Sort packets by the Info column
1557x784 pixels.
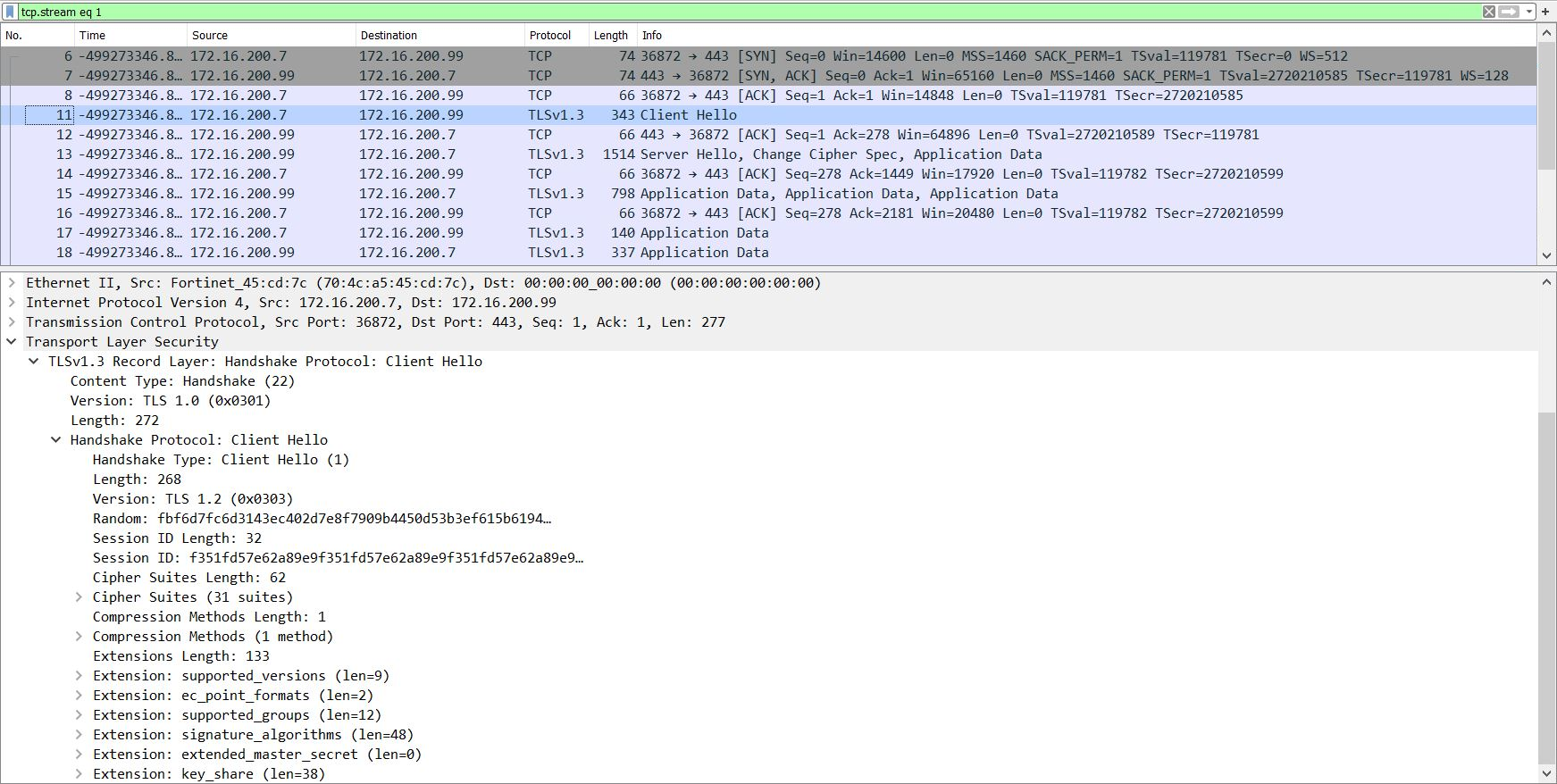[1087, 36]
